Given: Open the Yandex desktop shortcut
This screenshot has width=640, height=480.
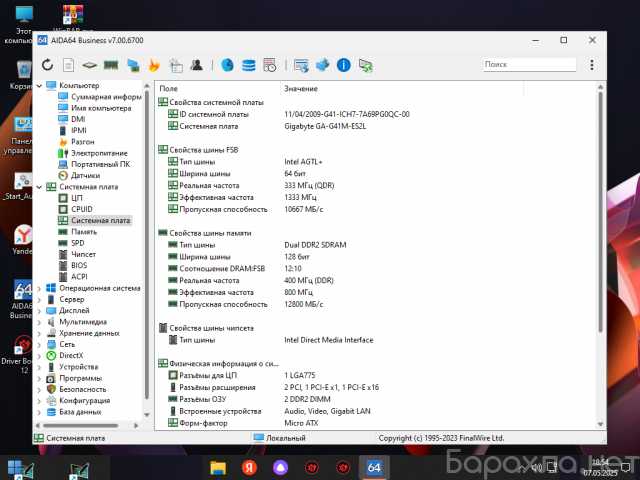Looking at the screenshot, I should (22, 240).
